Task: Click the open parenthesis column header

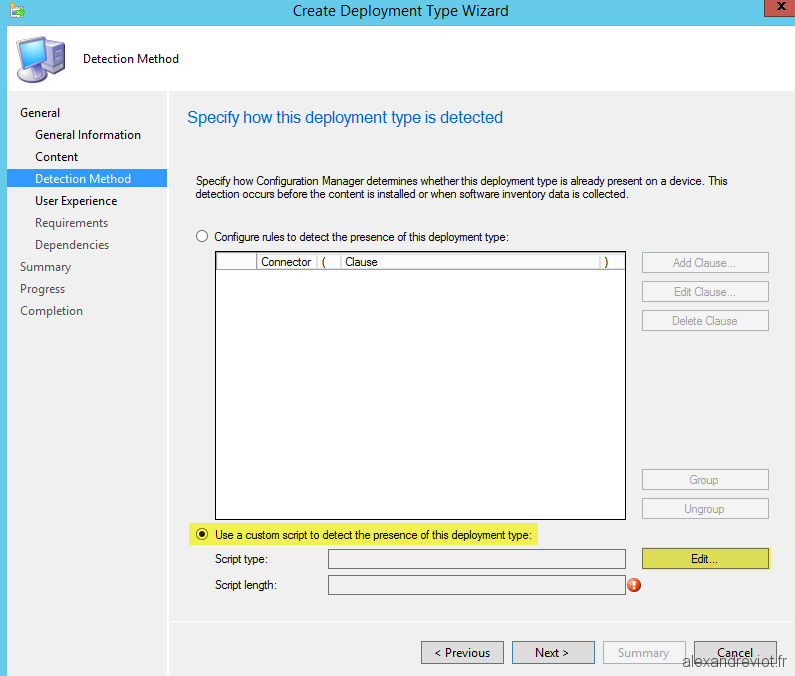Action: (329, 262)
